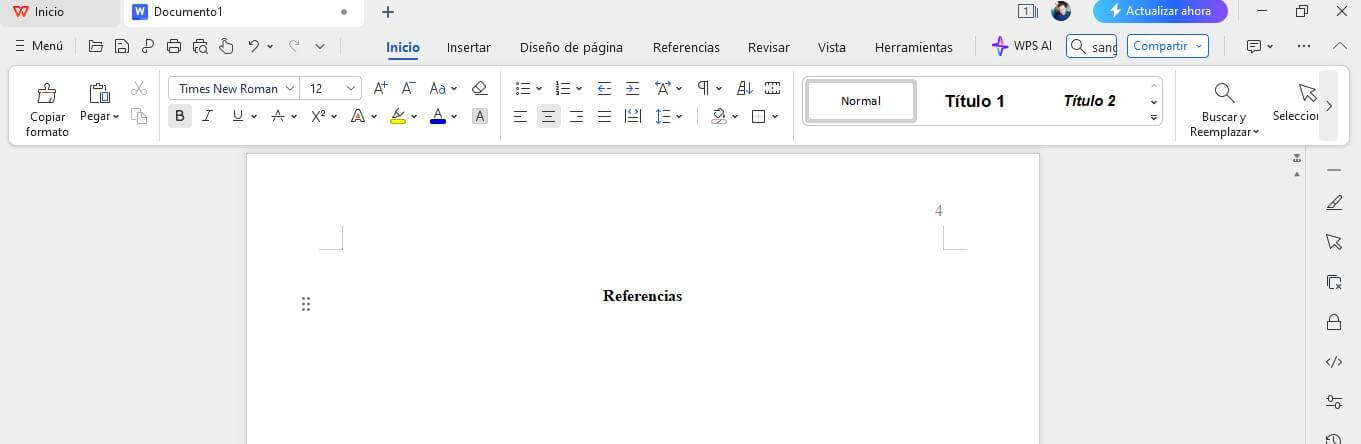Justify paragraph alignment
Screen dimensions: 1361x444
[x=604, y=116]
